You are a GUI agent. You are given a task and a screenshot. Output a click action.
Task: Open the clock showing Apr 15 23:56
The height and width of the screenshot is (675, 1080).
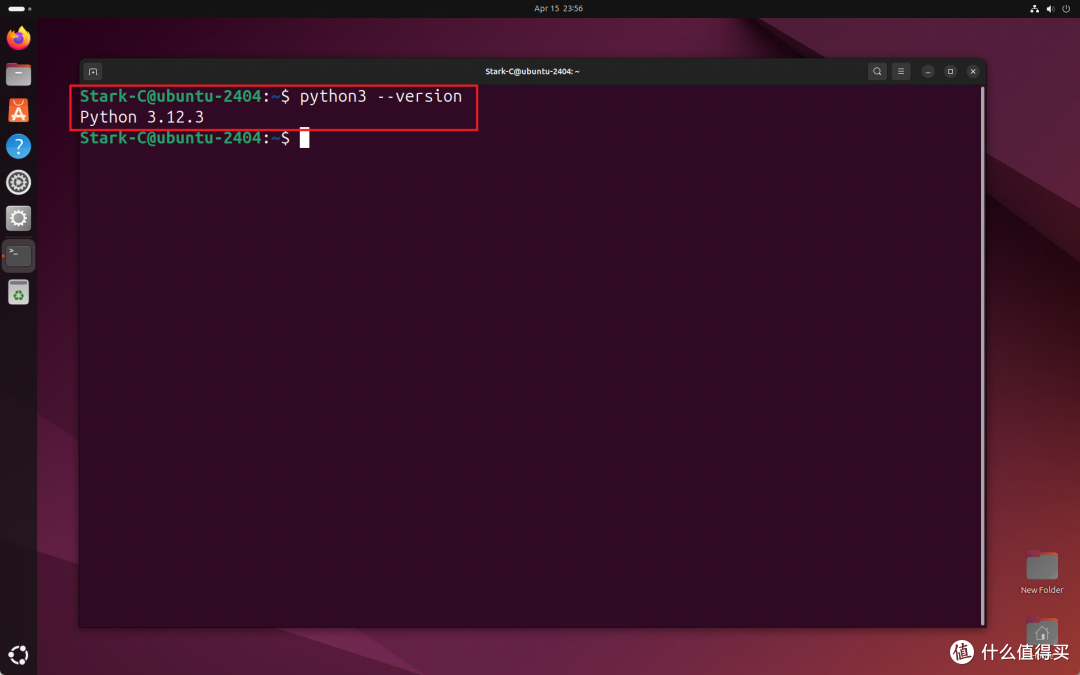click(x=559, y=9)
